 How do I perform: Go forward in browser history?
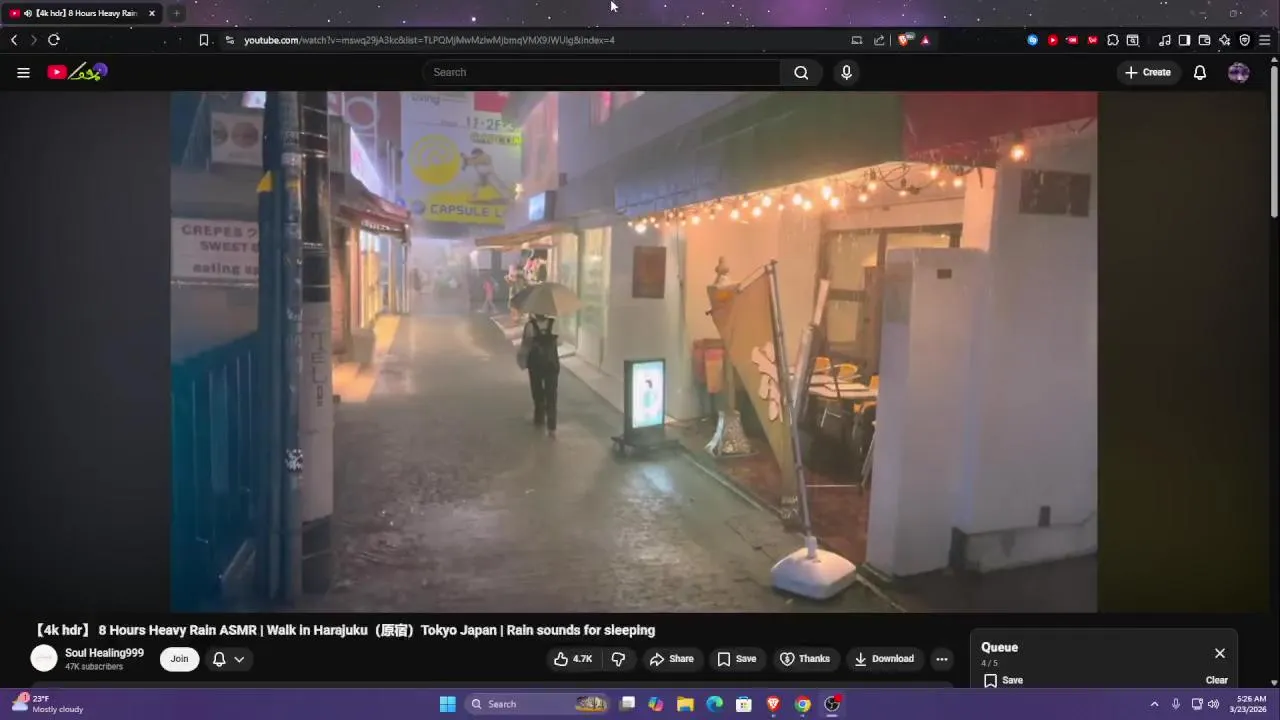click(x=34, y=40)
